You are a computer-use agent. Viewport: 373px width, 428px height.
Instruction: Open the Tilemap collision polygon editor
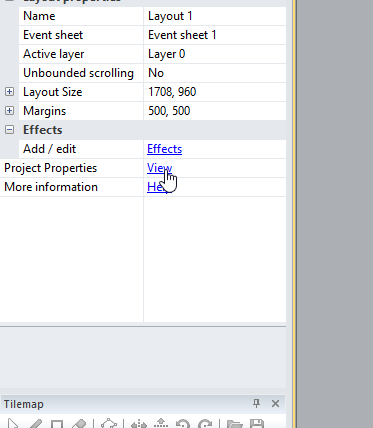[109, 424]
